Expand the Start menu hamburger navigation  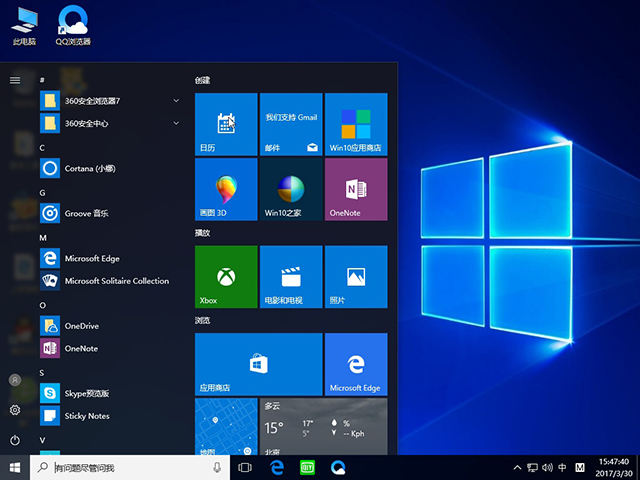[15, 80]
